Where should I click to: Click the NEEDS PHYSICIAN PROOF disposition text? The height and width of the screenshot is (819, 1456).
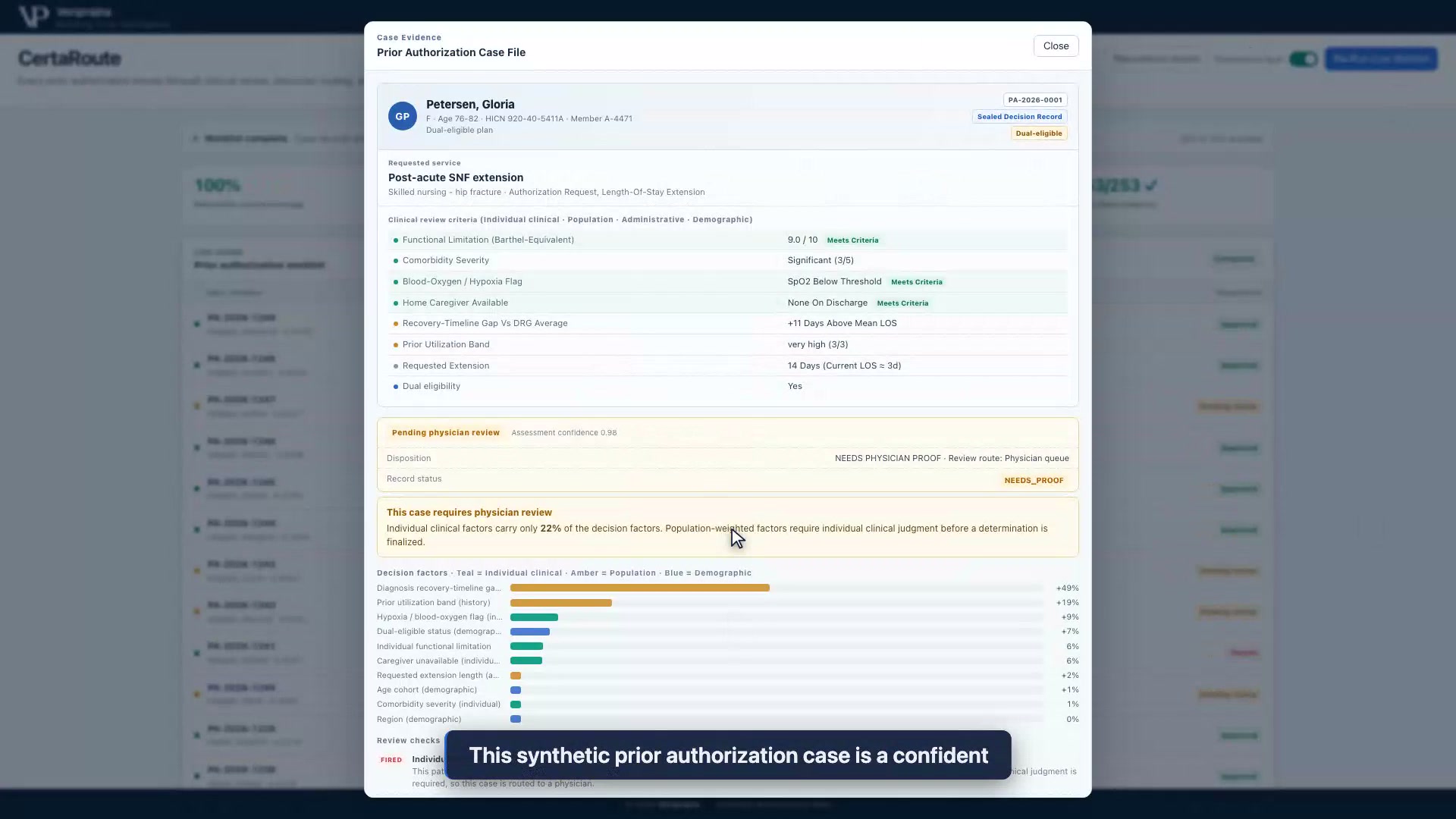[x=887, y=459]
